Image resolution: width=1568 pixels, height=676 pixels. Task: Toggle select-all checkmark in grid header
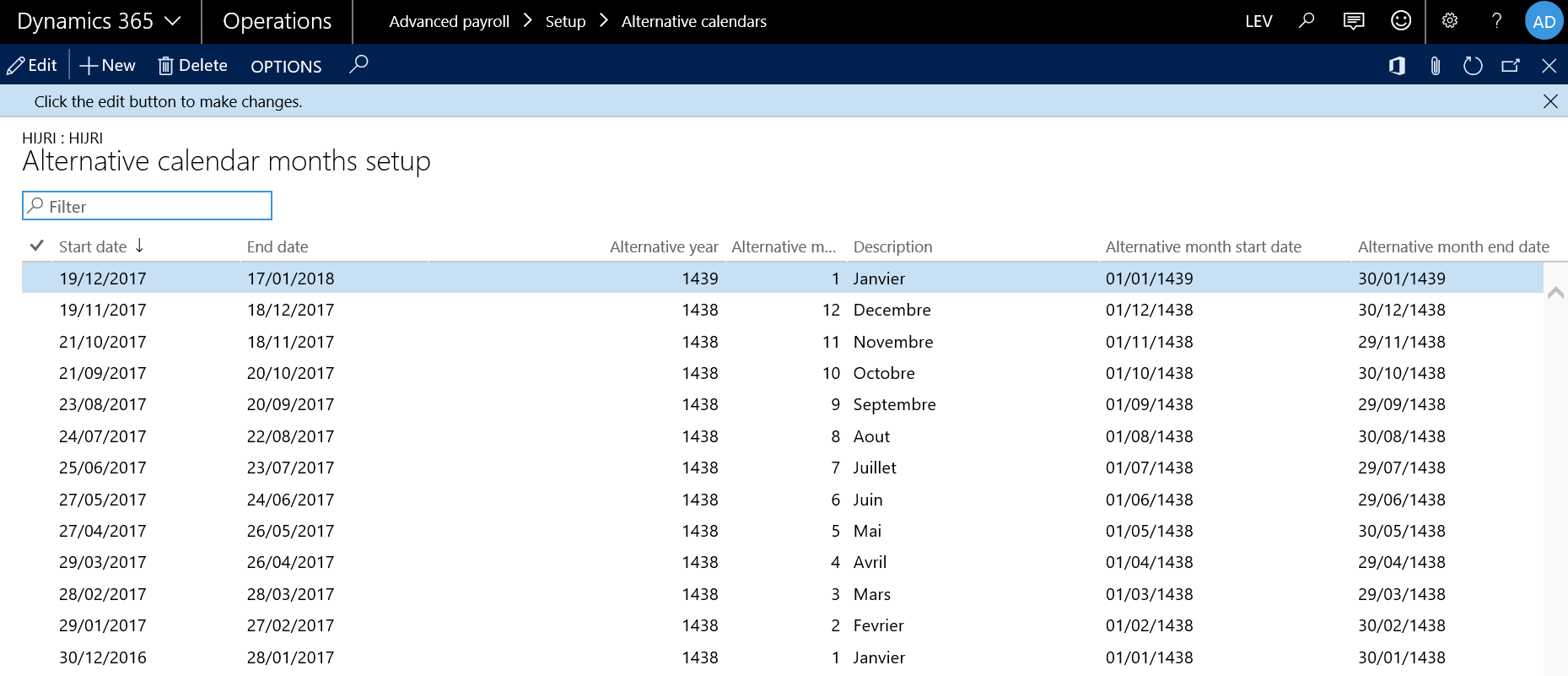[37, 246]
